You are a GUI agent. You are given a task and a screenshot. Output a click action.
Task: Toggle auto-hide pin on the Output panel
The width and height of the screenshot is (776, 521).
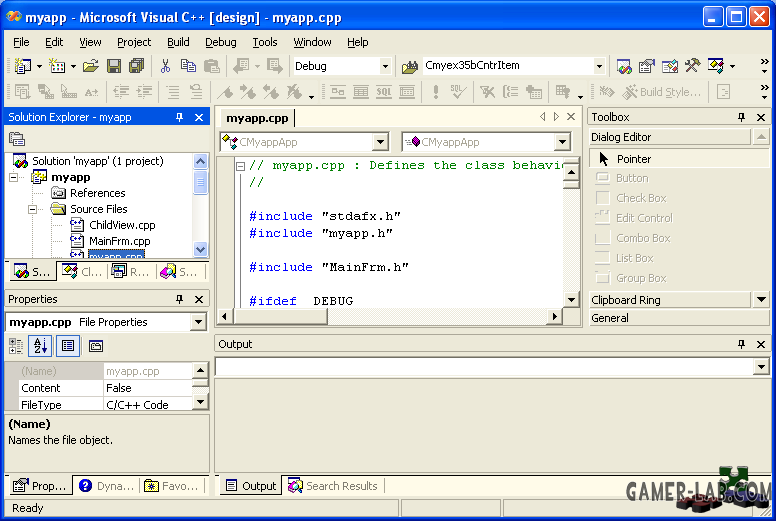click(x=741, y=344)
